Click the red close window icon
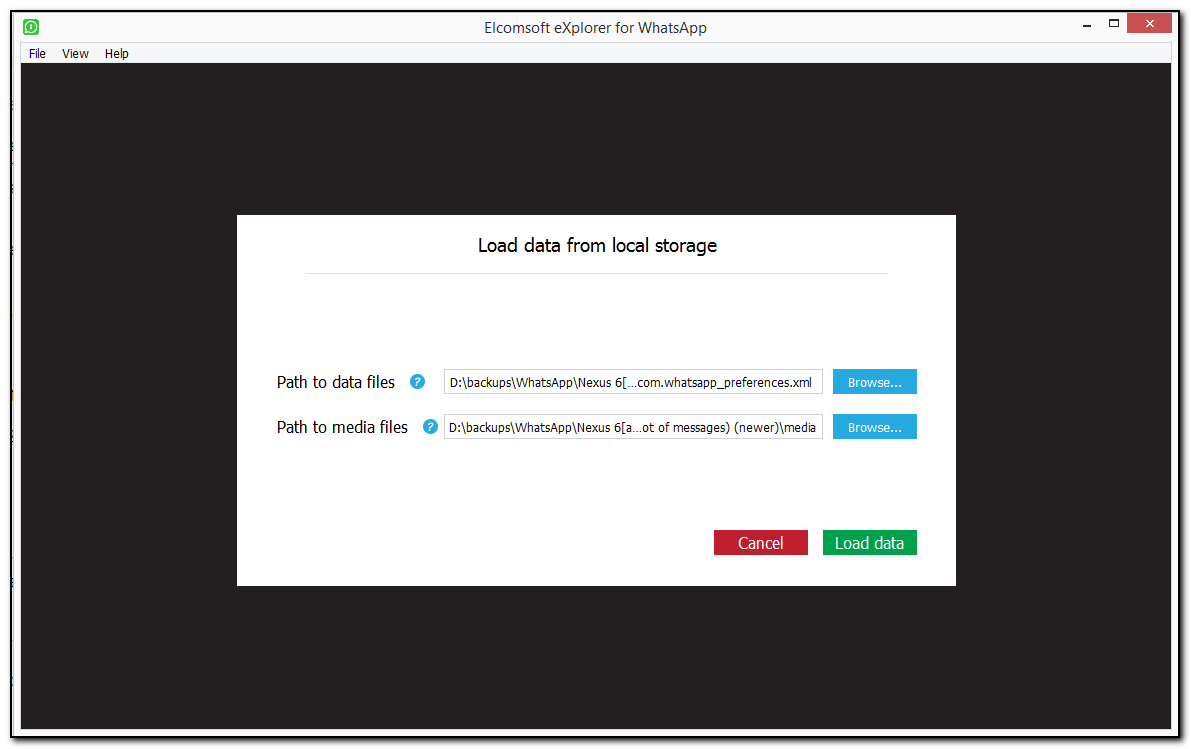The image size is (1191, 749). point(1148,22)
